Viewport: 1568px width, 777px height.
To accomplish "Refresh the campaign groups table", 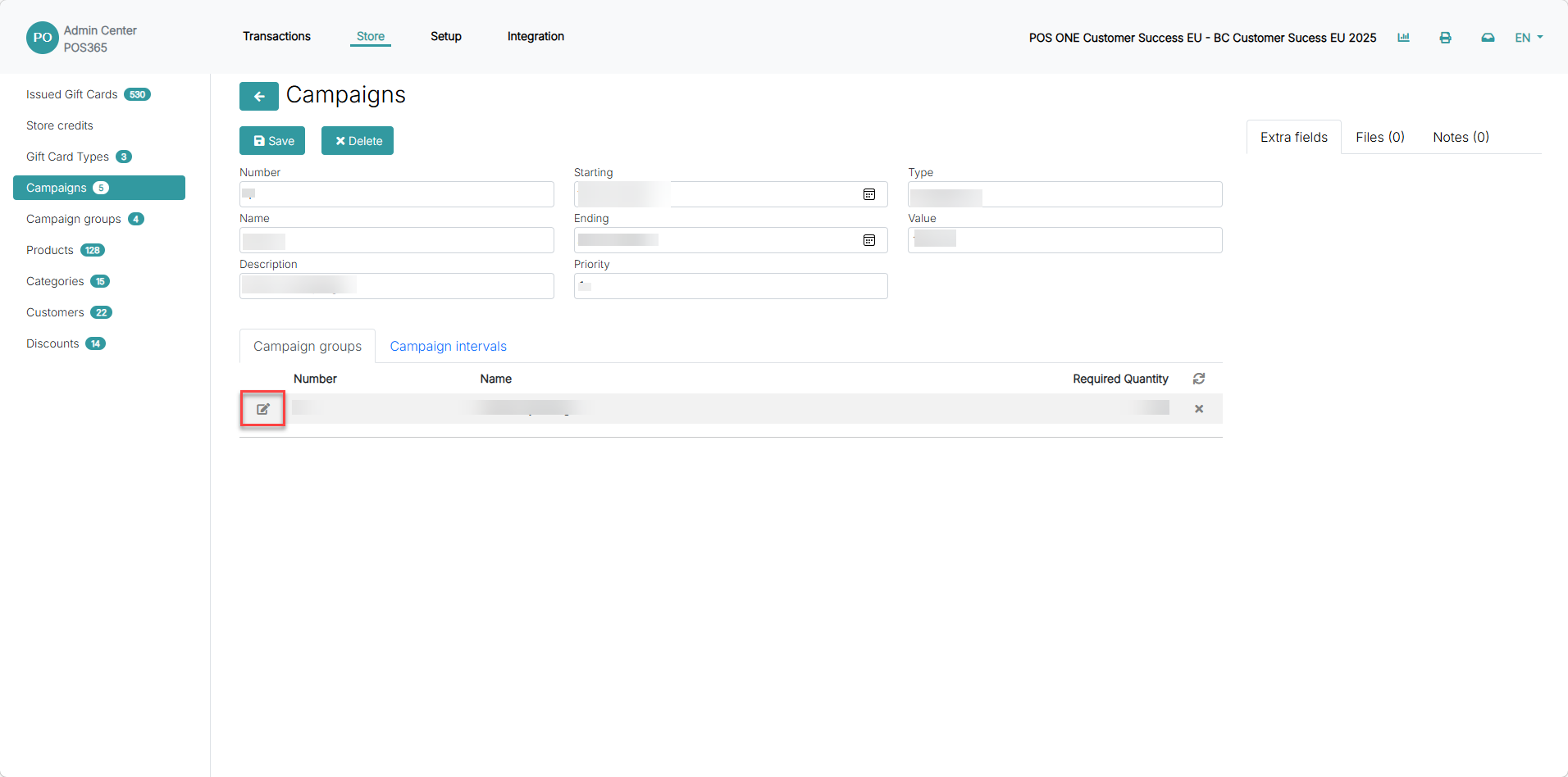I will pyautogui.click(x=1199, y=379).
